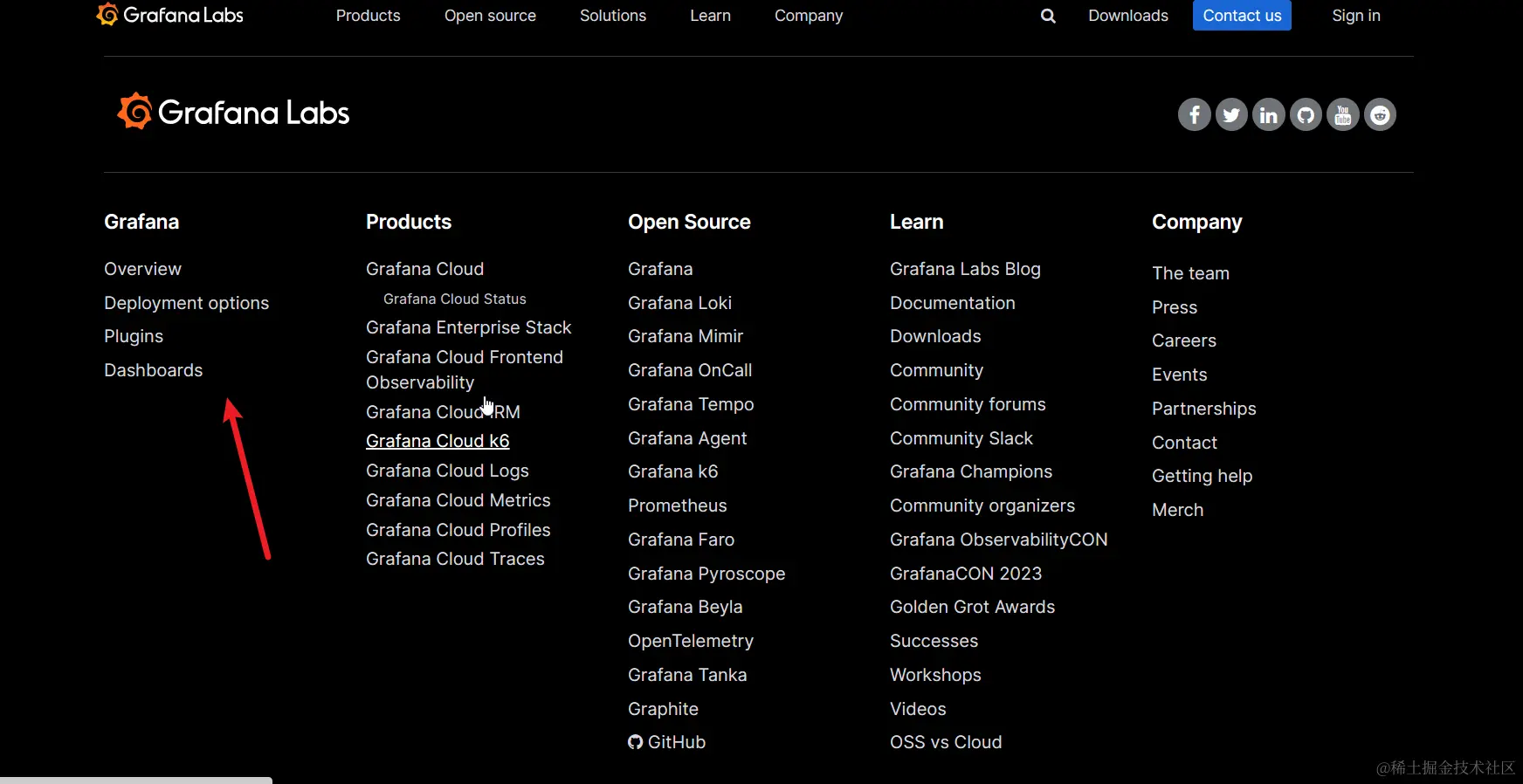1523x784 pixels.
Task: Open Deployment options link
Action: click(x=186, y=303)
